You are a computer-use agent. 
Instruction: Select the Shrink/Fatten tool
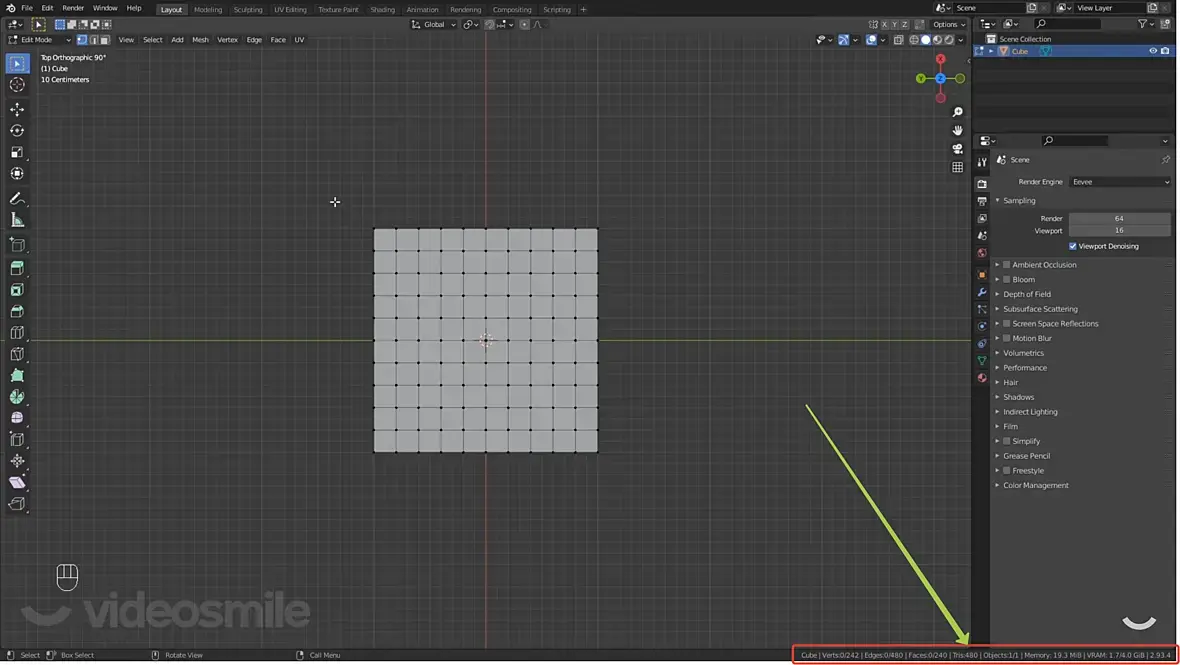[x=17, y=460]
